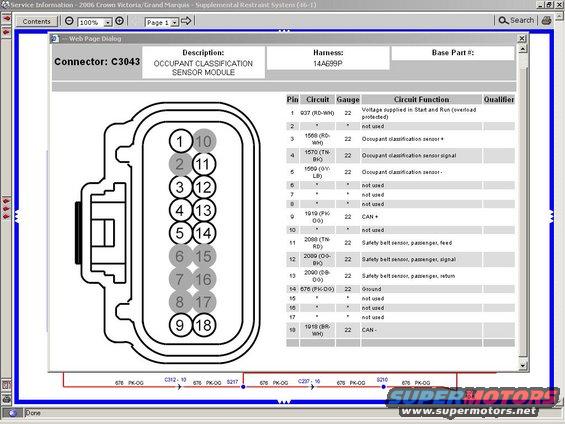
Task: Click the Pin column header
Action: click(x=293, y=99)
